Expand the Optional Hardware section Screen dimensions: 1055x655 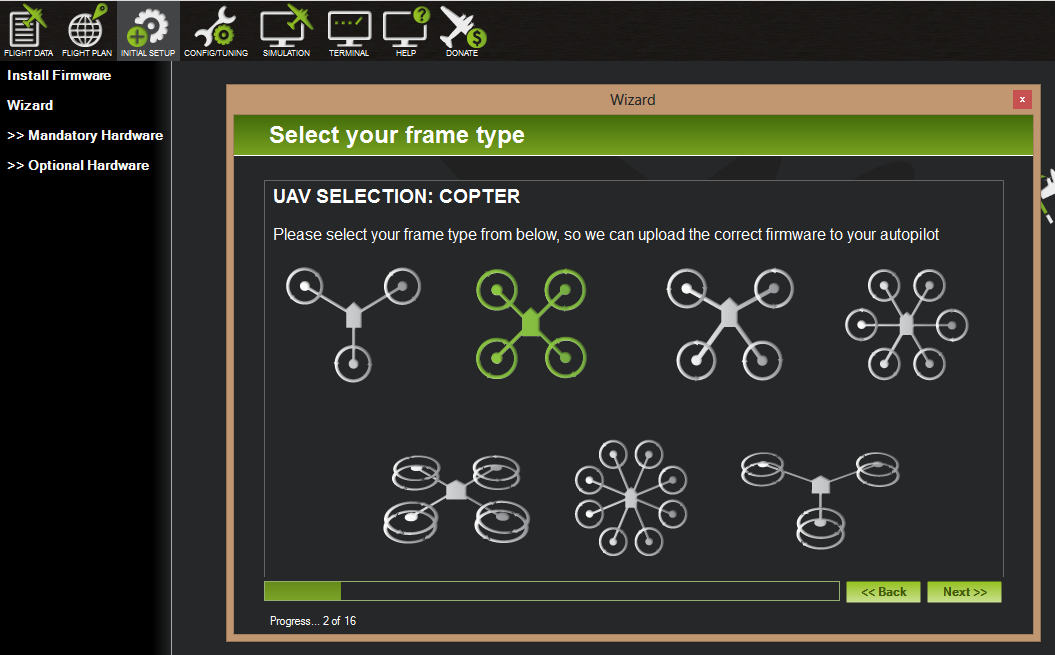click(79, 165)
